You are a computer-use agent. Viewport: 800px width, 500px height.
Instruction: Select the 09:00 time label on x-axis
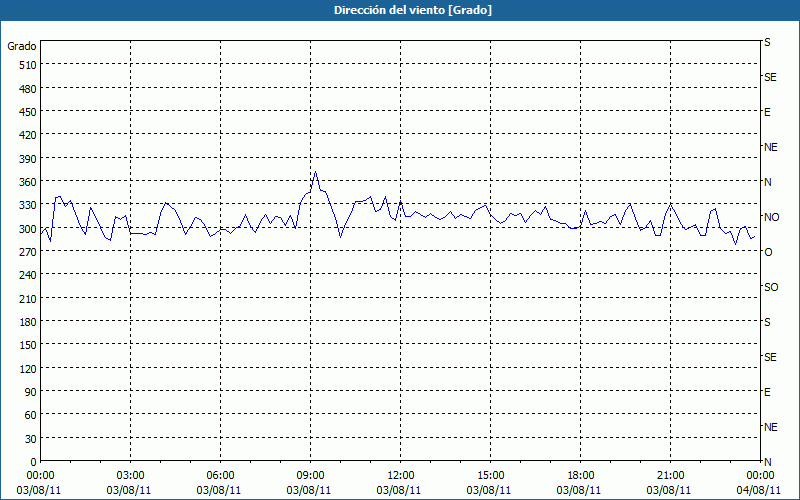310,476
